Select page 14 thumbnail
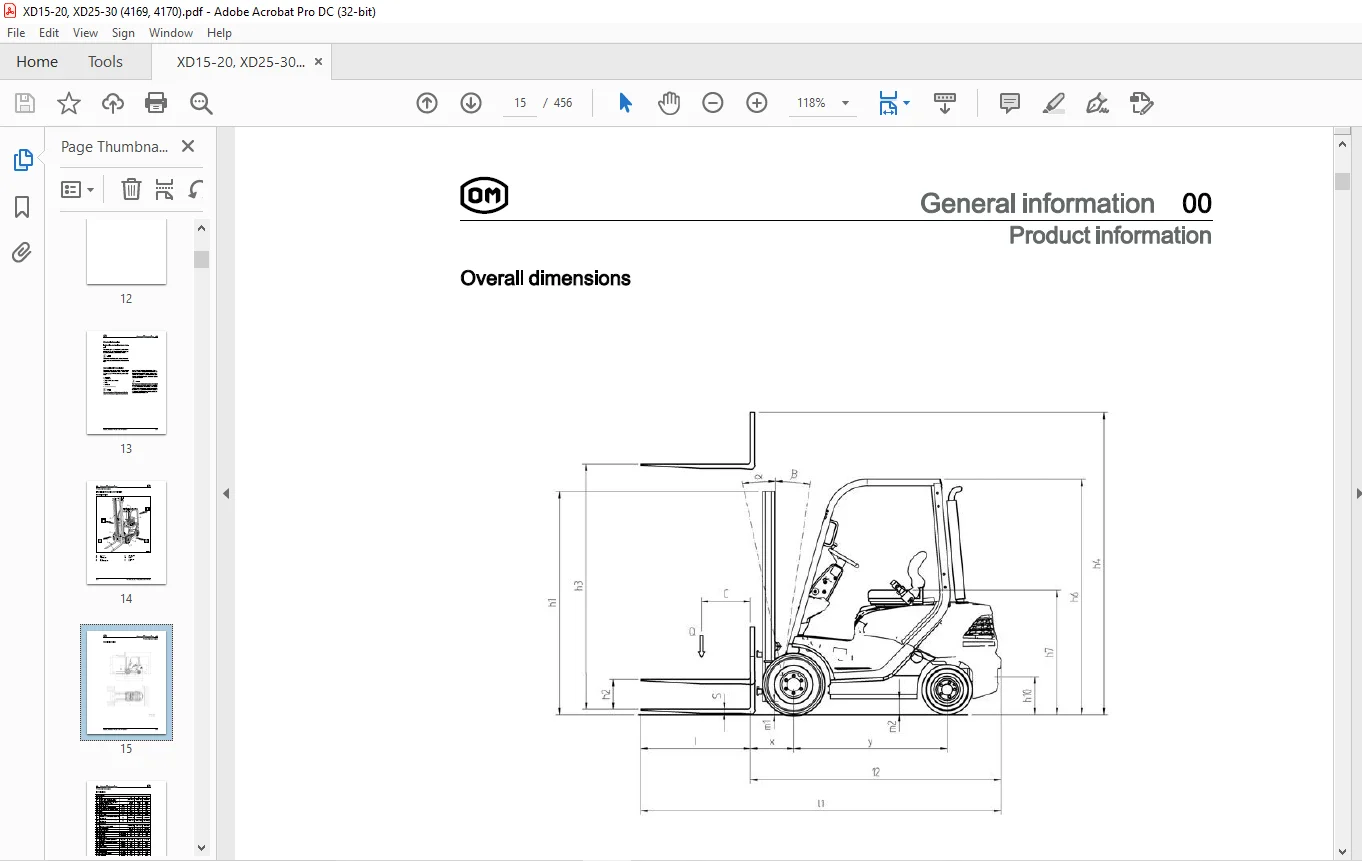The image size is (1362, 861). click(x=126, y=533)
